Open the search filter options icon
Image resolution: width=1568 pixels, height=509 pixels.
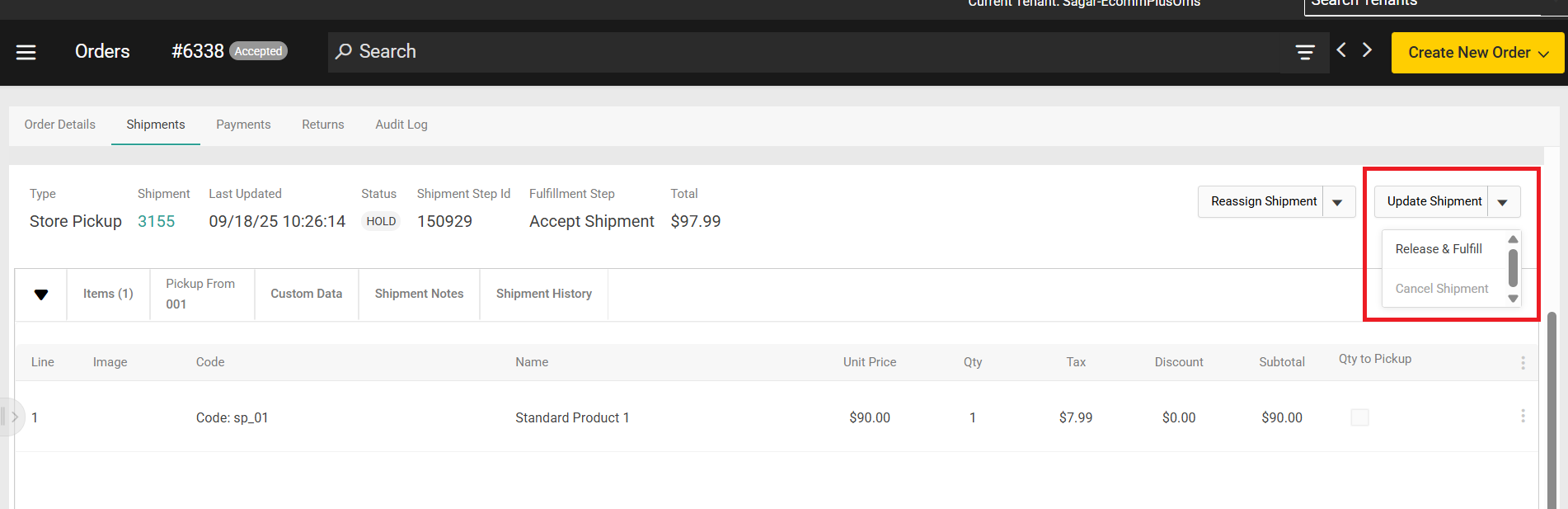pyautogui.click(x=1305, y=52)
